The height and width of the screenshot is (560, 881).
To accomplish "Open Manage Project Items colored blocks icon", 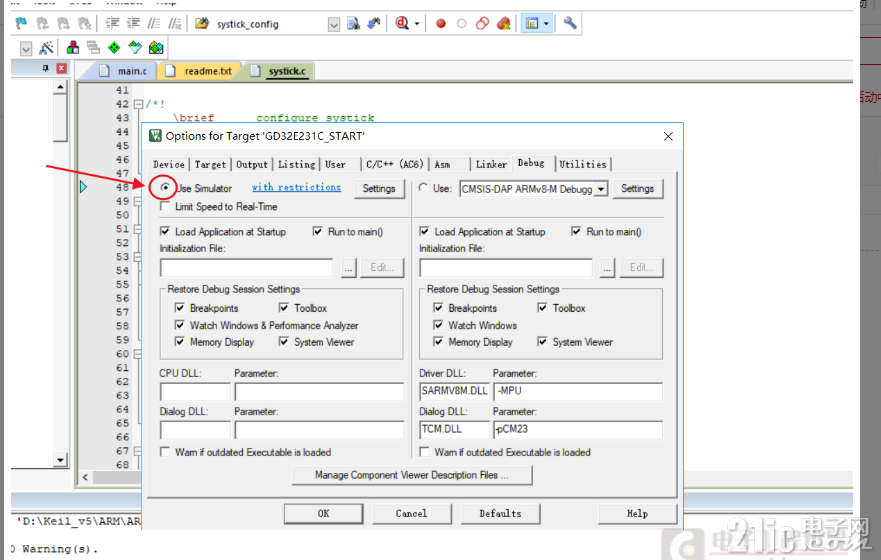I will coord(72,48).
